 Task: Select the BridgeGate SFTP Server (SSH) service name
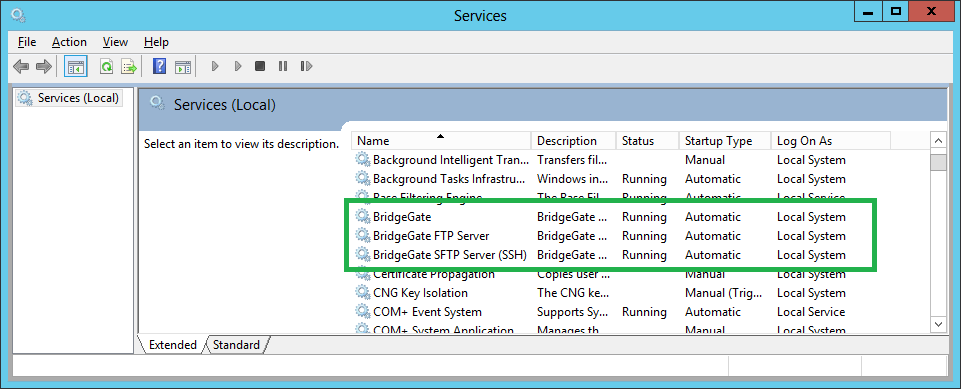(450, 255)
